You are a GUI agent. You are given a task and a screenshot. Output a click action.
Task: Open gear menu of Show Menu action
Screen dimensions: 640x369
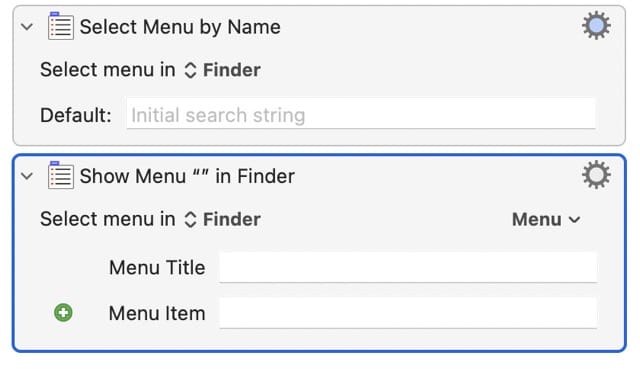click(x=596, y=175)
